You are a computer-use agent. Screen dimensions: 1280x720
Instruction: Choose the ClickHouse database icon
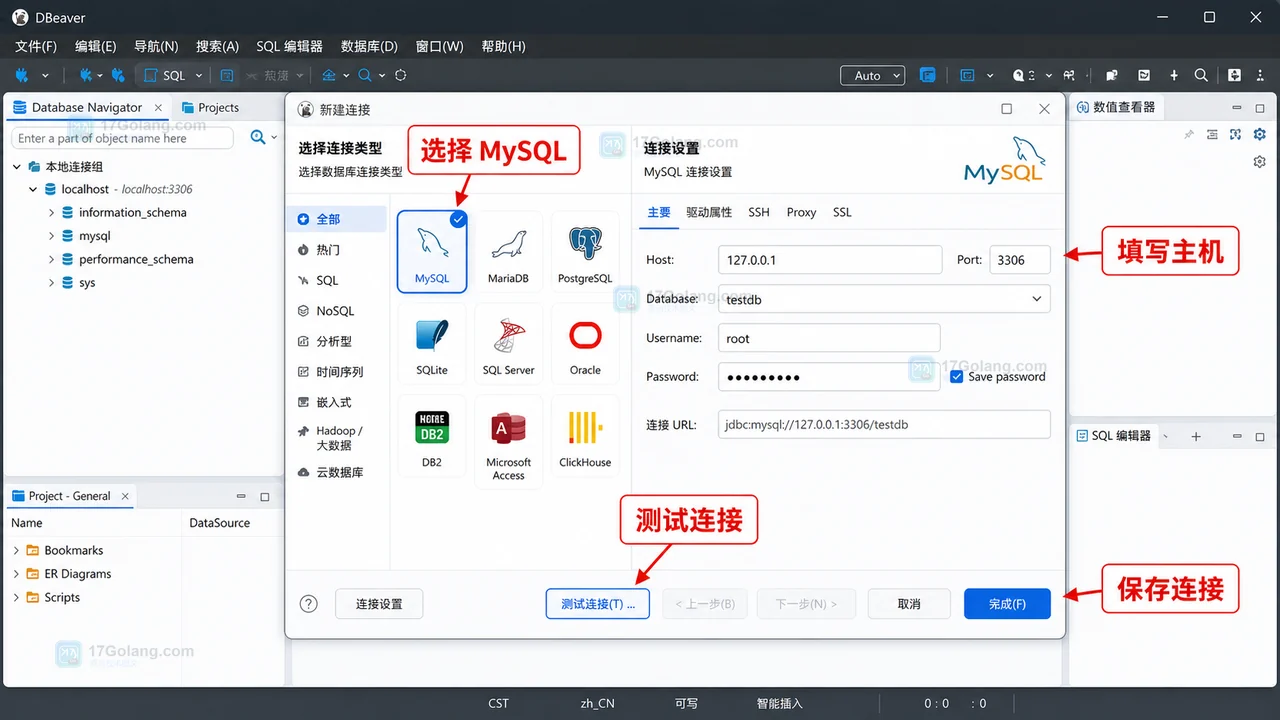pyautogui.click(x=585, y=438)
